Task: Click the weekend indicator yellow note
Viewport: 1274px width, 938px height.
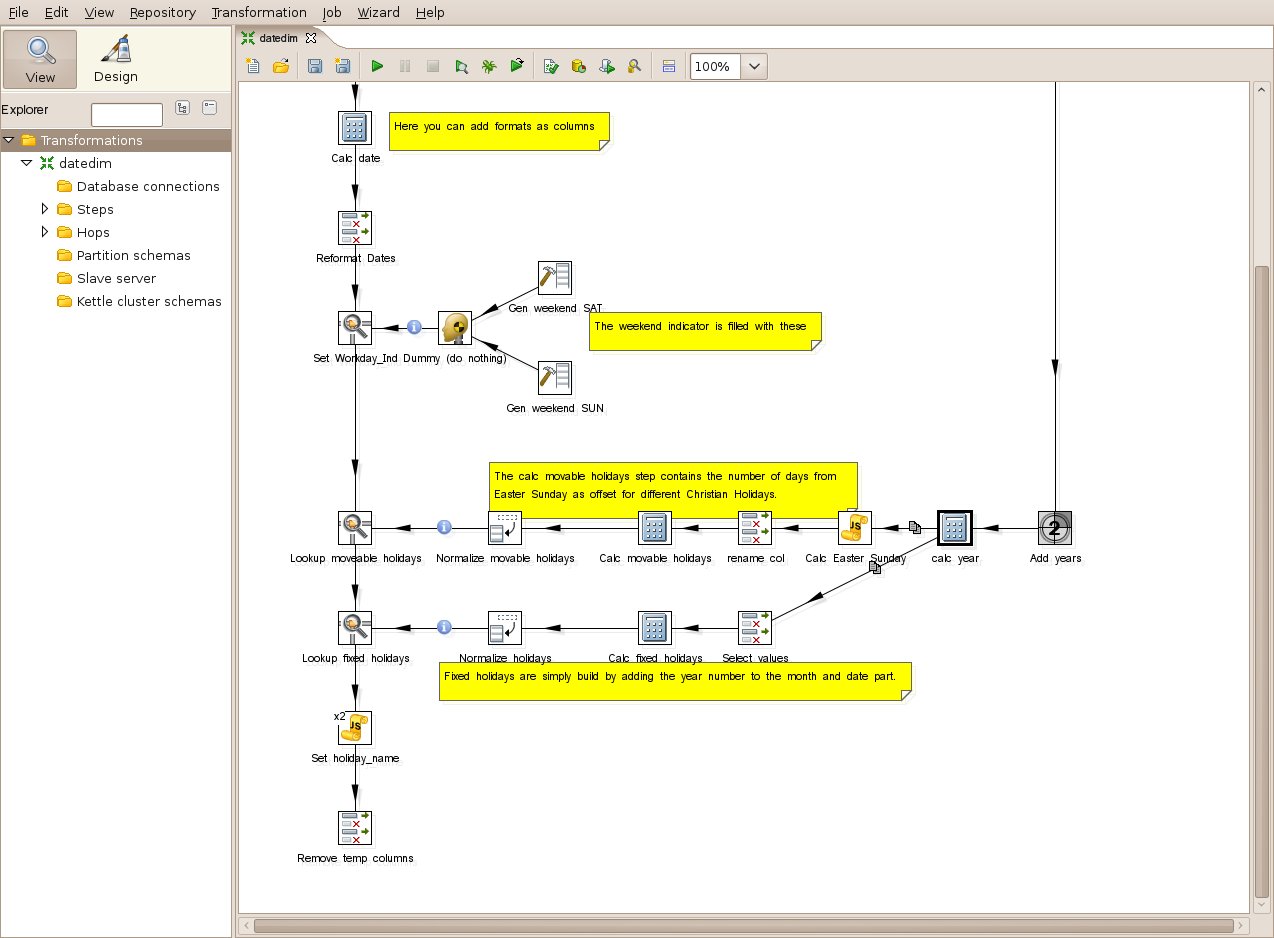Action: point(705,331)
